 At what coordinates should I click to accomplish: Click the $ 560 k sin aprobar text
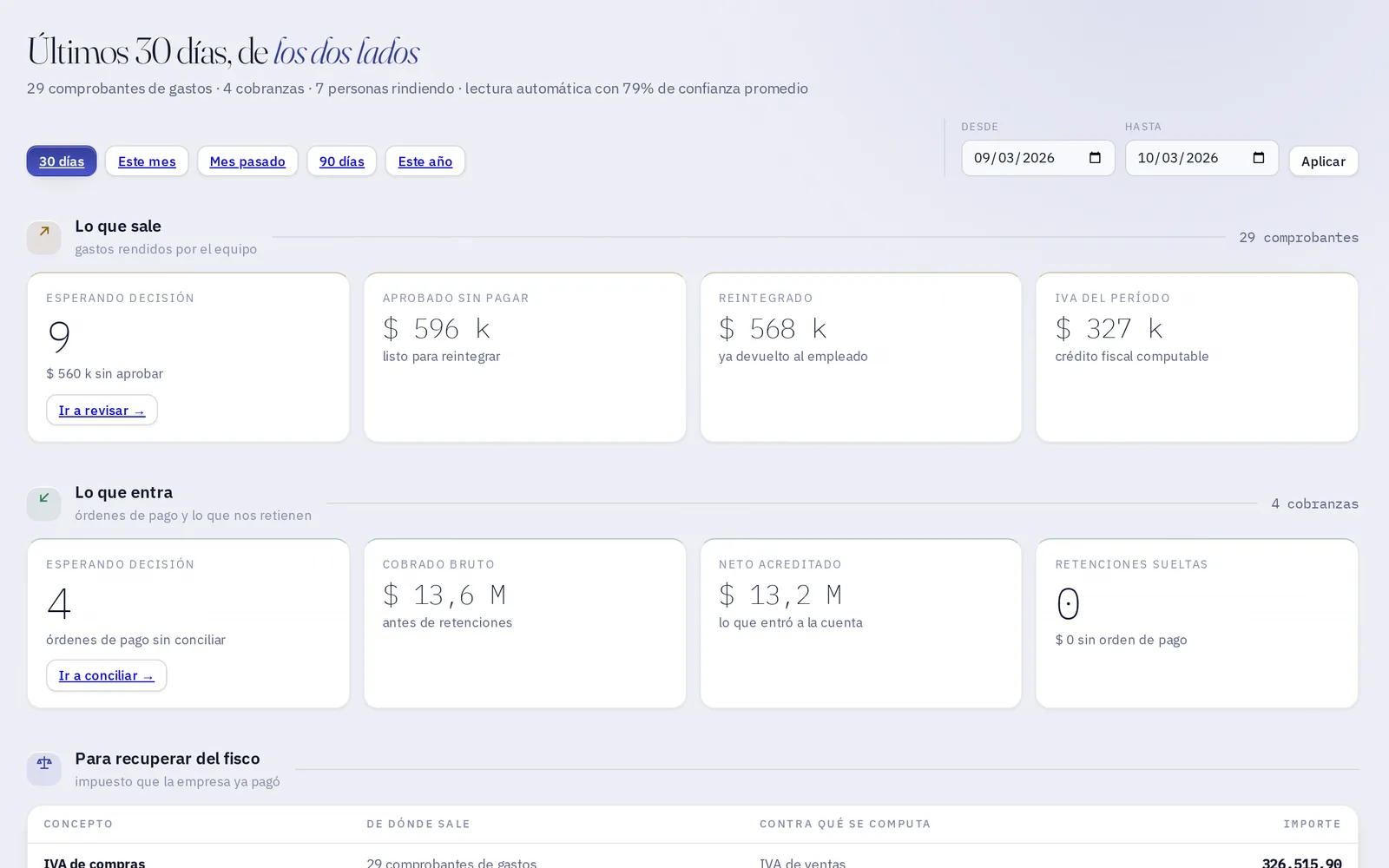[104, 374]
